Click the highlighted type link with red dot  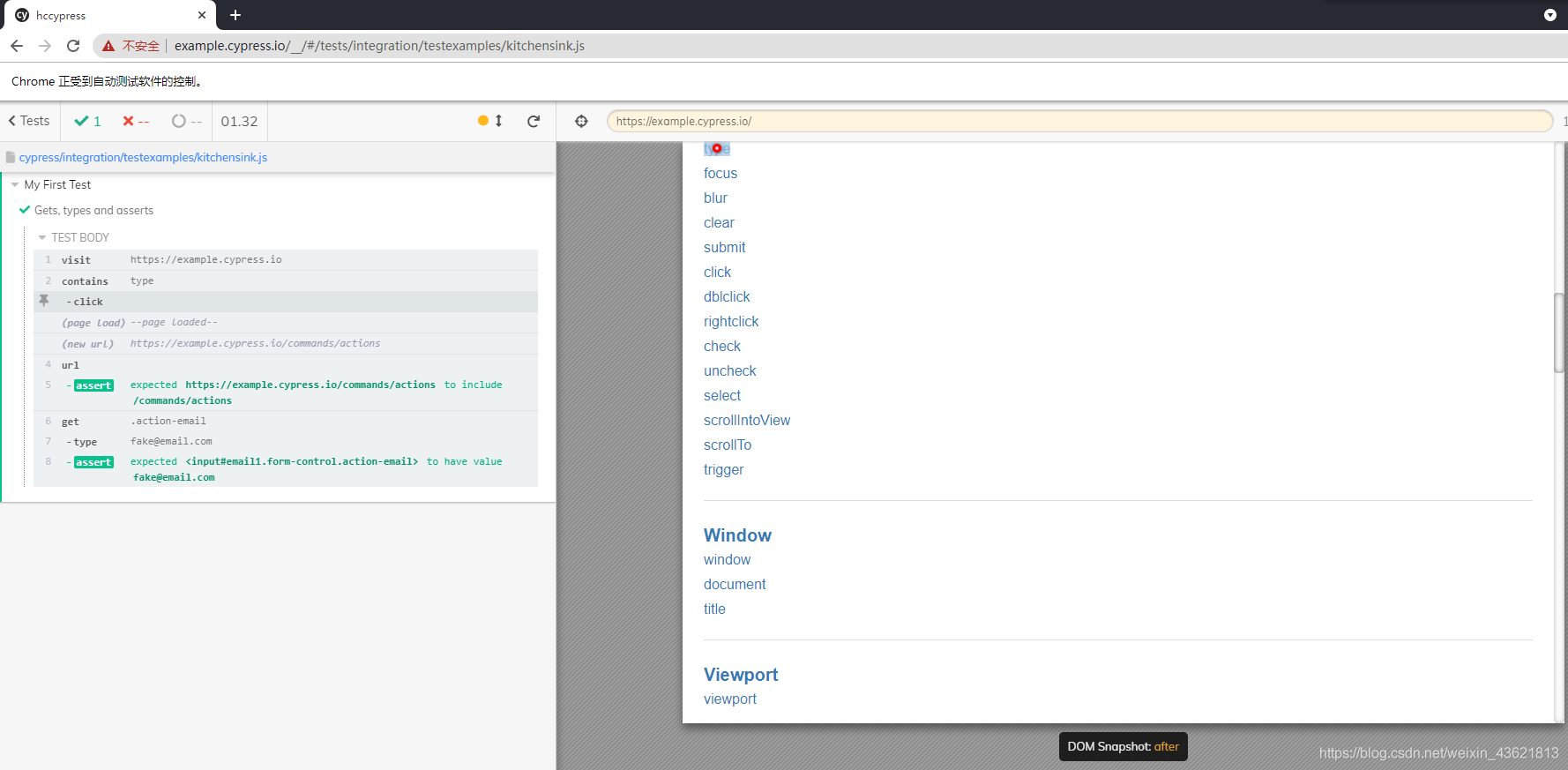click(x=717, y=149)
